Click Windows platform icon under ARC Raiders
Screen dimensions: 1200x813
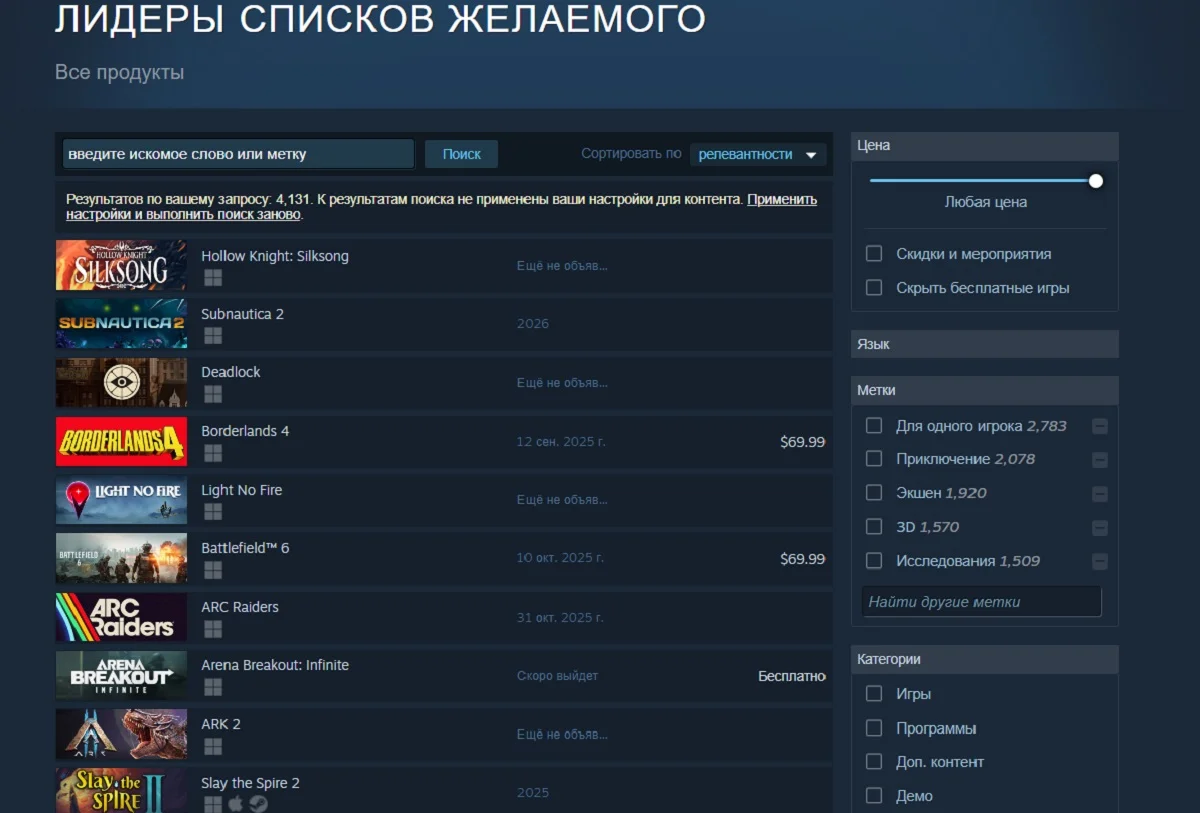212,629
